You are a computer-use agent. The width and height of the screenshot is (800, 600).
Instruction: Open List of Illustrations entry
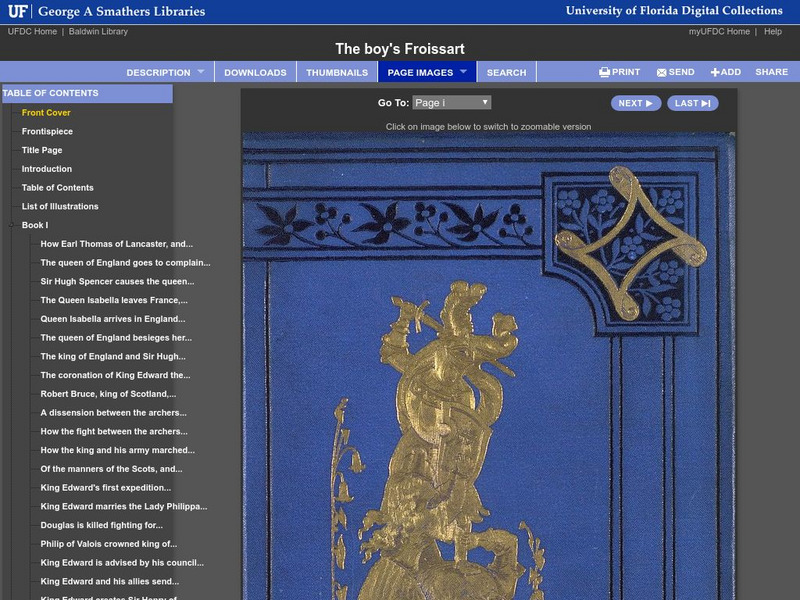coord(60,207)
